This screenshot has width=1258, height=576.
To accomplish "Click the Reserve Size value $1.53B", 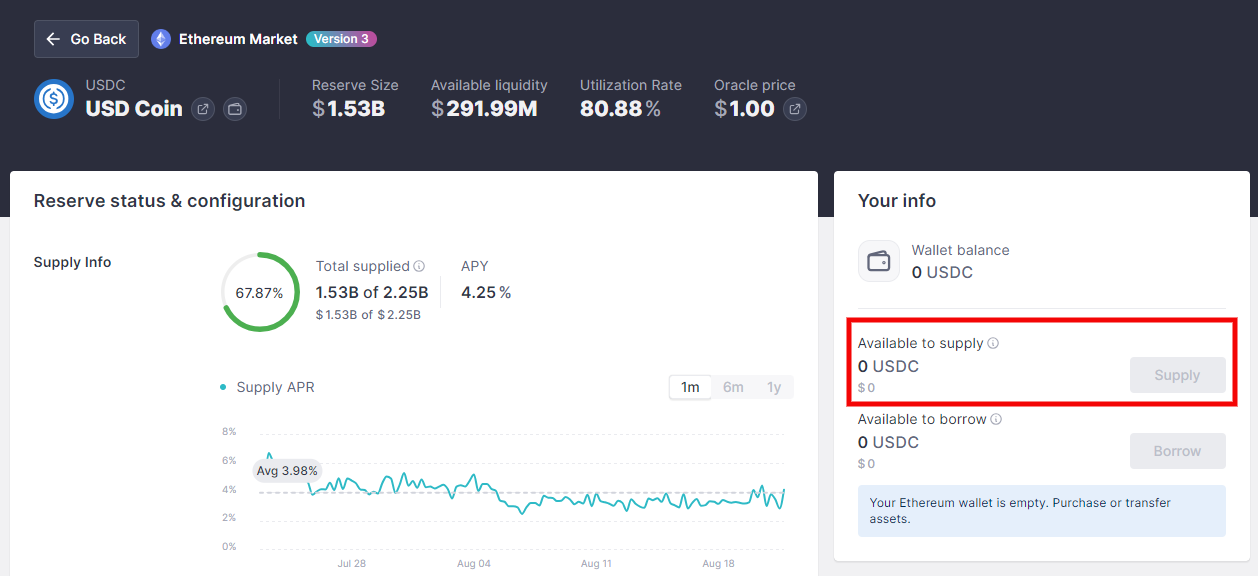I will point(348,109).
